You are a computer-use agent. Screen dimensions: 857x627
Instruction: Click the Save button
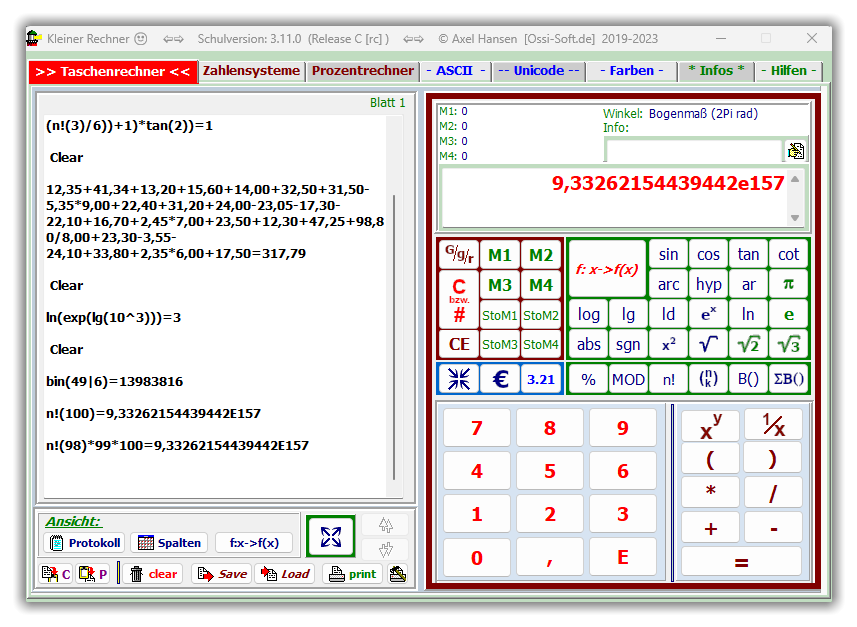coord(221,574)
